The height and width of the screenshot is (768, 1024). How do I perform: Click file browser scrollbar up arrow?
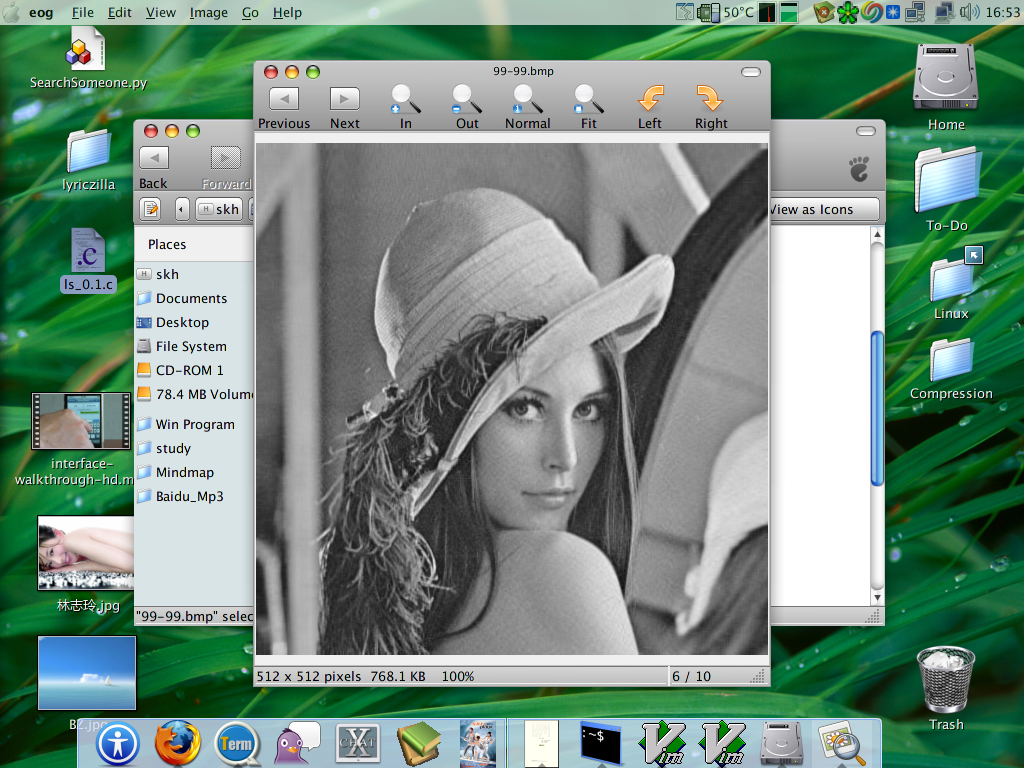click(877, 234)
